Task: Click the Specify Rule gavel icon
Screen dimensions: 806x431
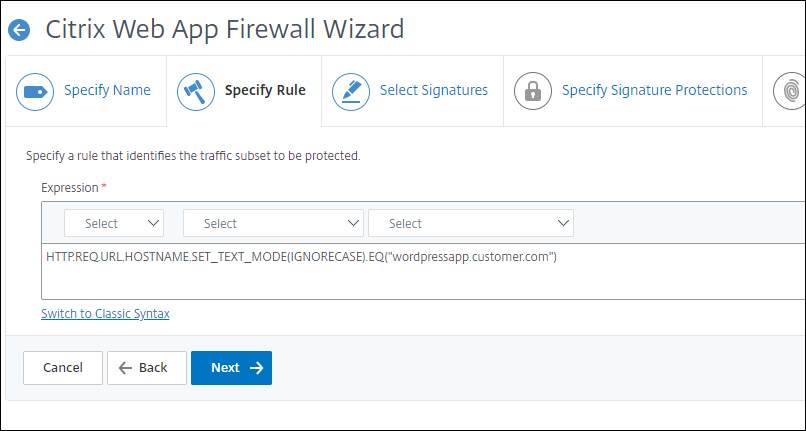Action: (196, 91)
